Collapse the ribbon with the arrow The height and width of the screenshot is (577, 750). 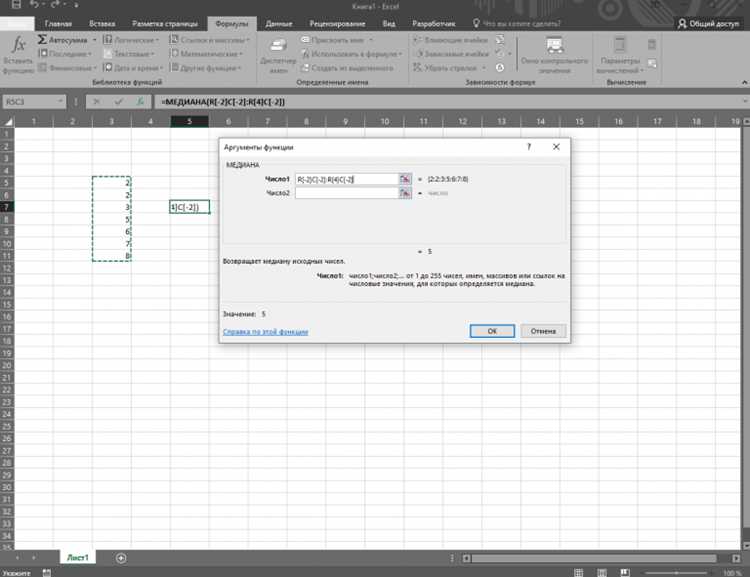pos(744,82)
